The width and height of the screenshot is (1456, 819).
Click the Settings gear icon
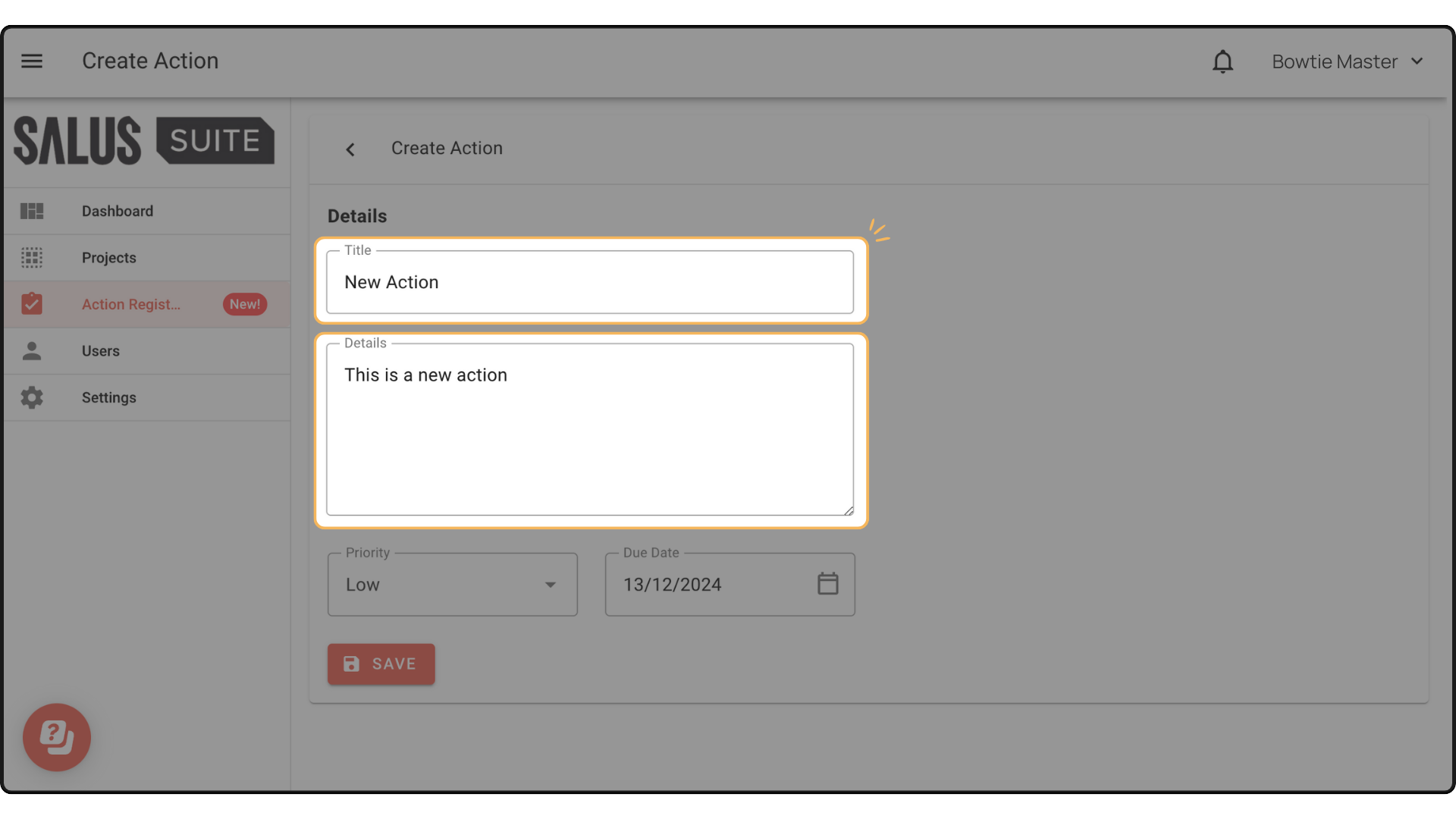[32, 397]
